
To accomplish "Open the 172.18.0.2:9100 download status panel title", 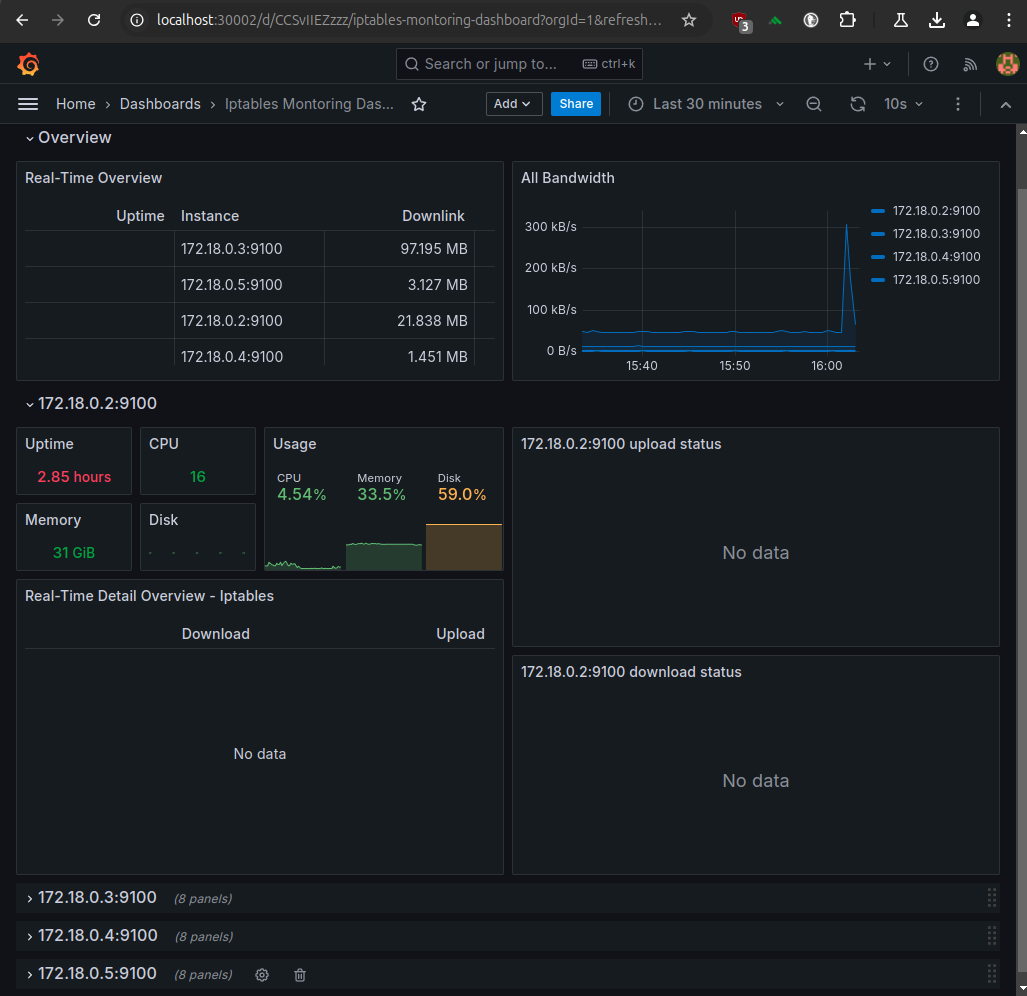I will pos(631,672).
